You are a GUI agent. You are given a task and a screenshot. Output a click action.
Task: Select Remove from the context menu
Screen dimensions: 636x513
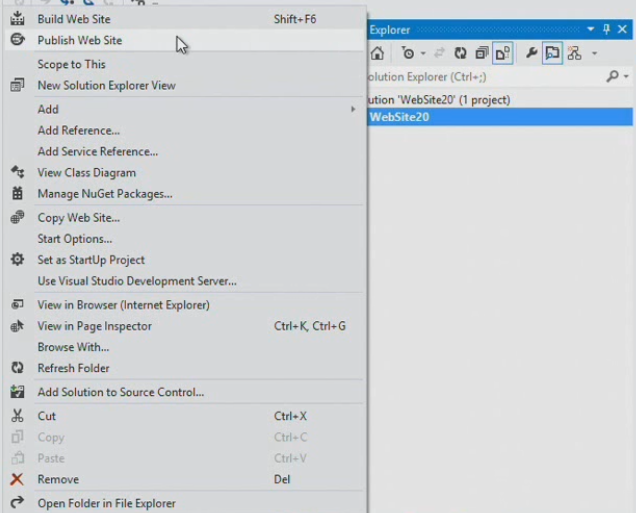pos(184,479)
